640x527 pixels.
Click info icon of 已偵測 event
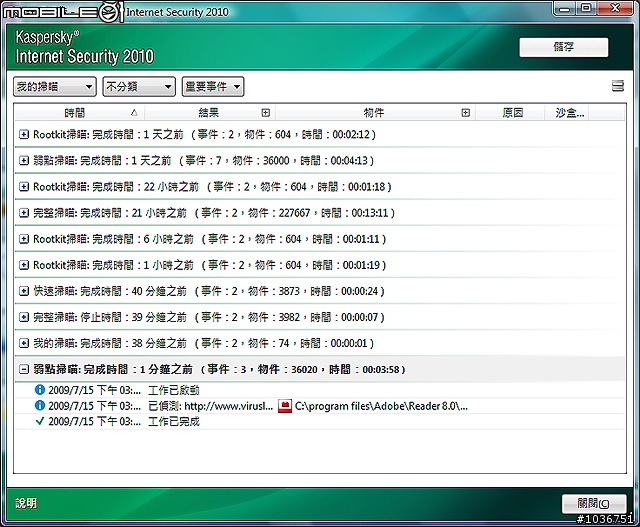click(x=40, y=405)
